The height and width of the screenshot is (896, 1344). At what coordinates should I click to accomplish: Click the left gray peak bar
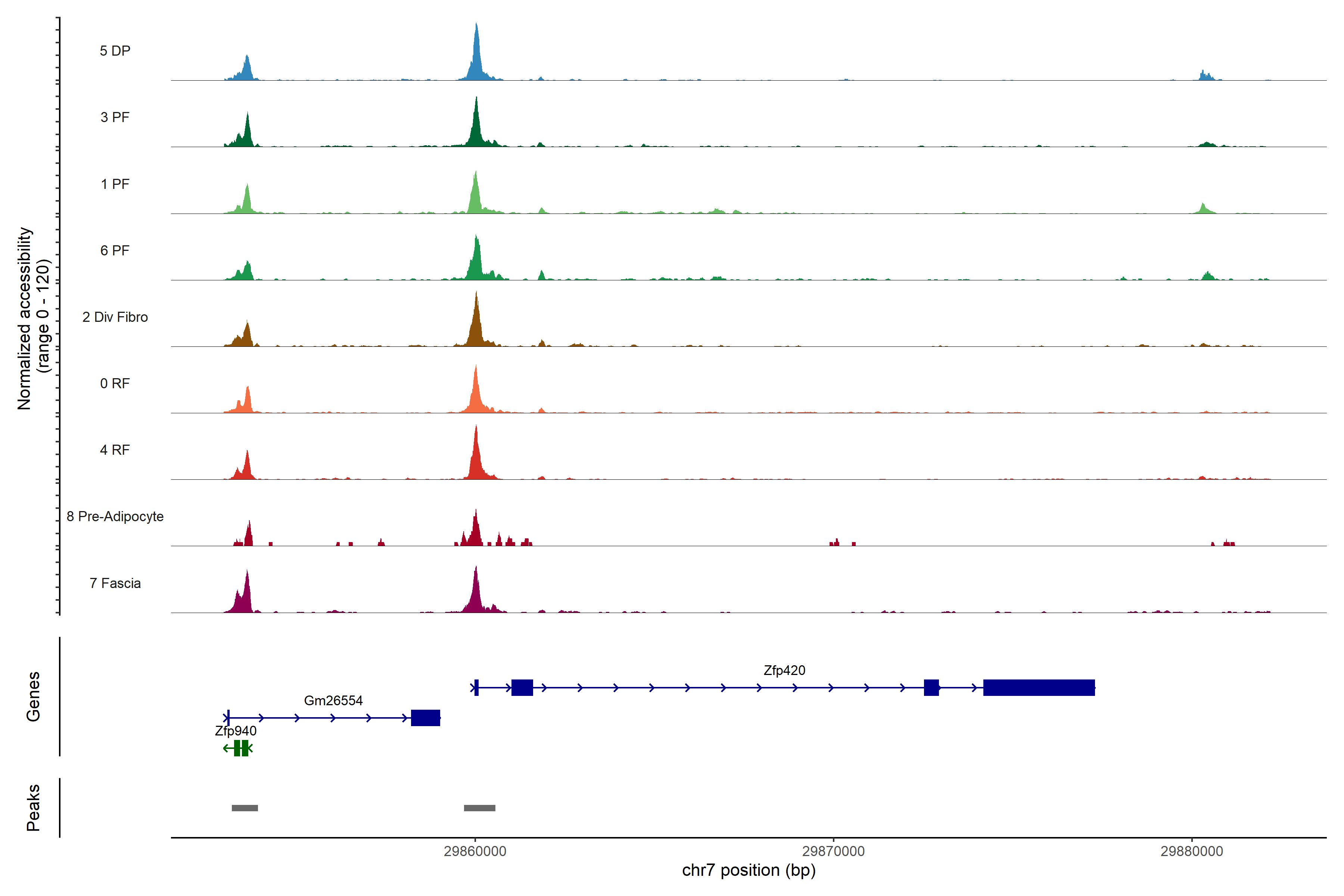(245, 808)
